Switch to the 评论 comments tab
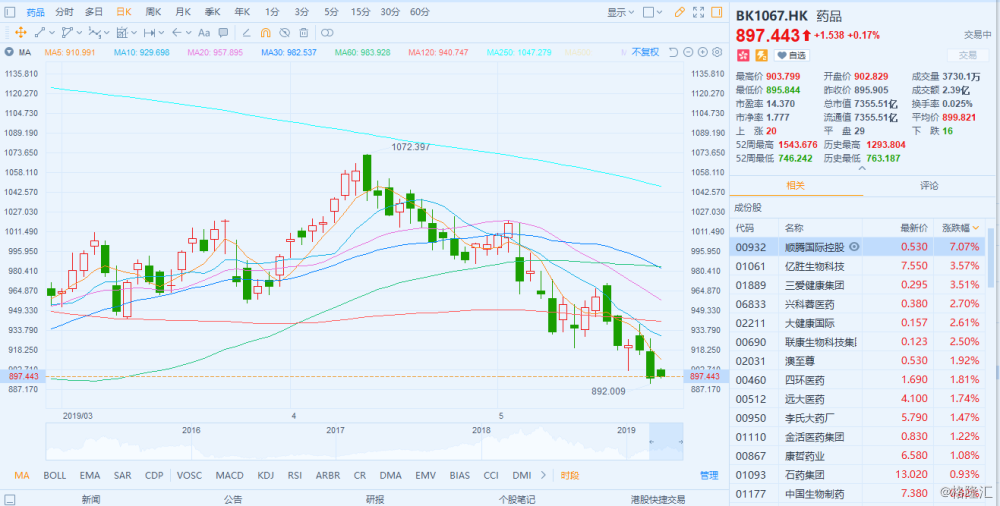The image size is (1000, 506). click(929, 186)
